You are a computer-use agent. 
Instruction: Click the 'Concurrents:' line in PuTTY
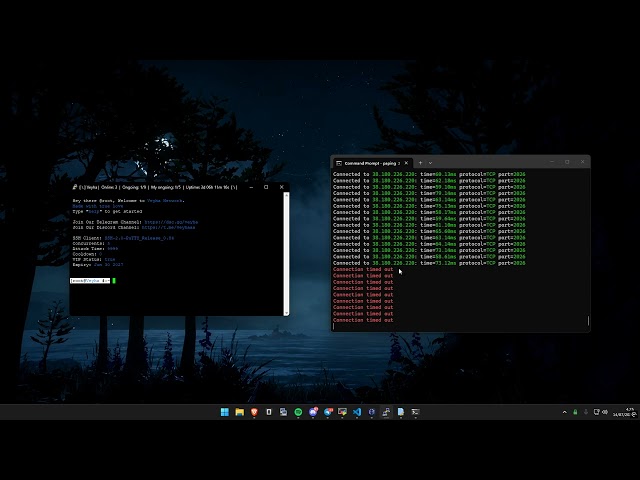pyautogui.click(x=91, y=243)
